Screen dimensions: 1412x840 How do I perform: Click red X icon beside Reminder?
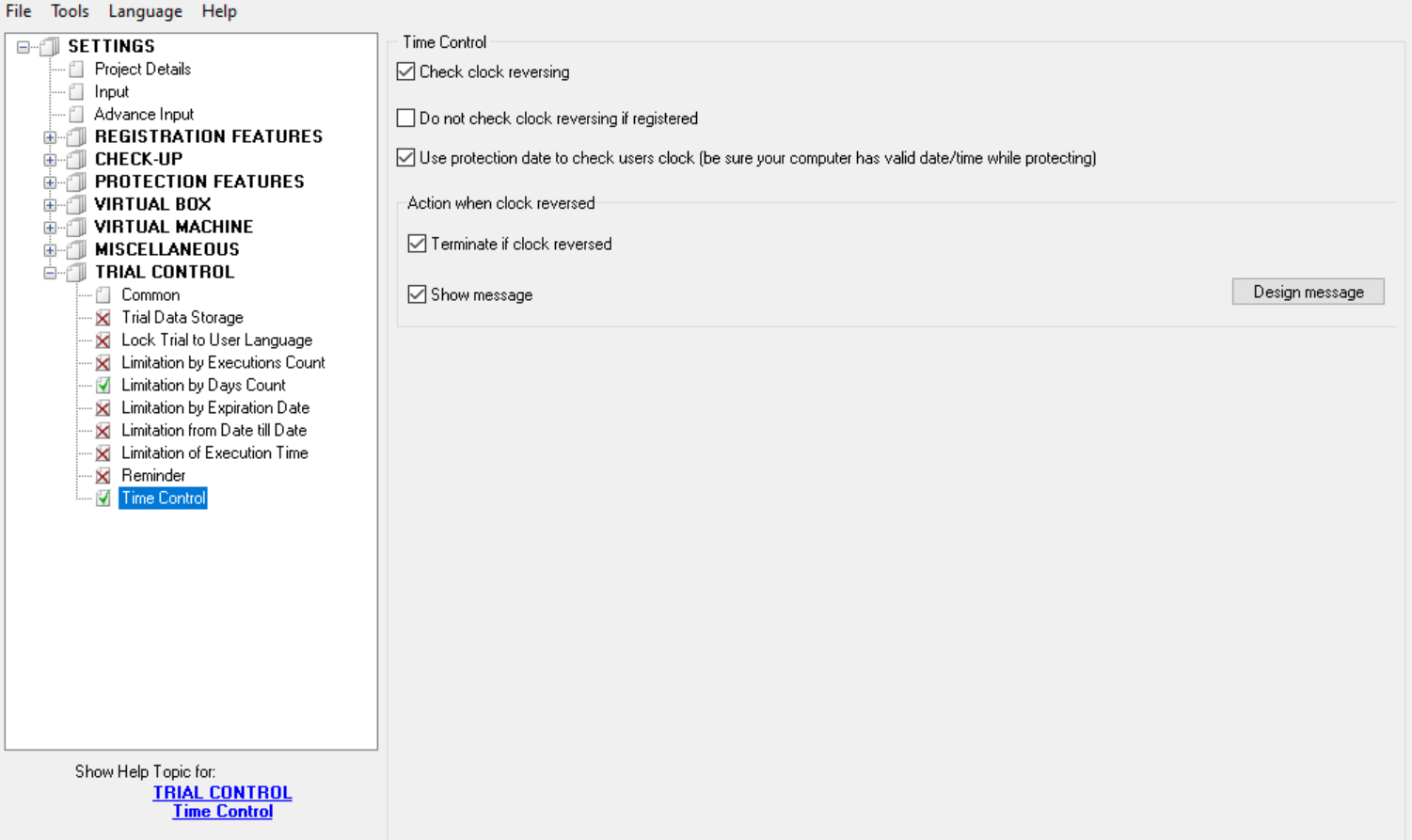click(x=103, y=476)
